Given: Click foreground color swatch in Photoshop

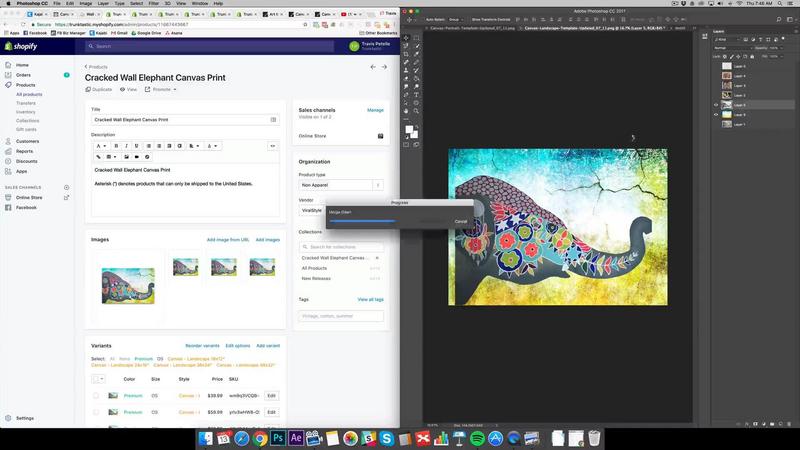Looking at the screenshot, I should (x=409, y=130).
